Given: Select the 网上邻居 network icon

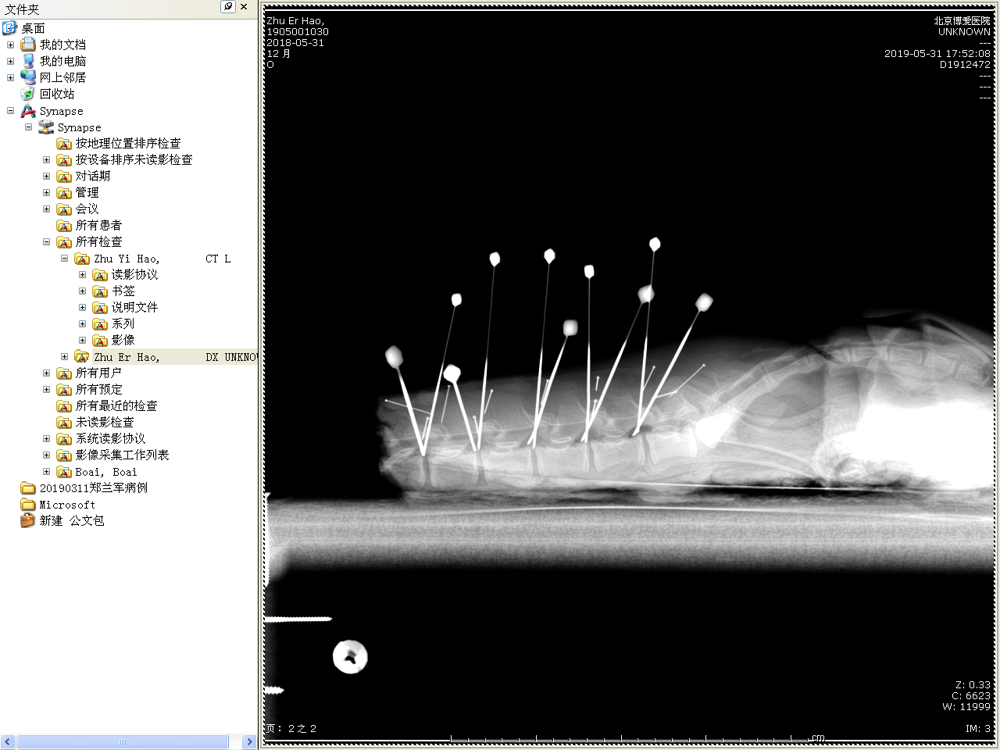Looking at the screenshot, I should pyautogui.click(x=27, y=77).
